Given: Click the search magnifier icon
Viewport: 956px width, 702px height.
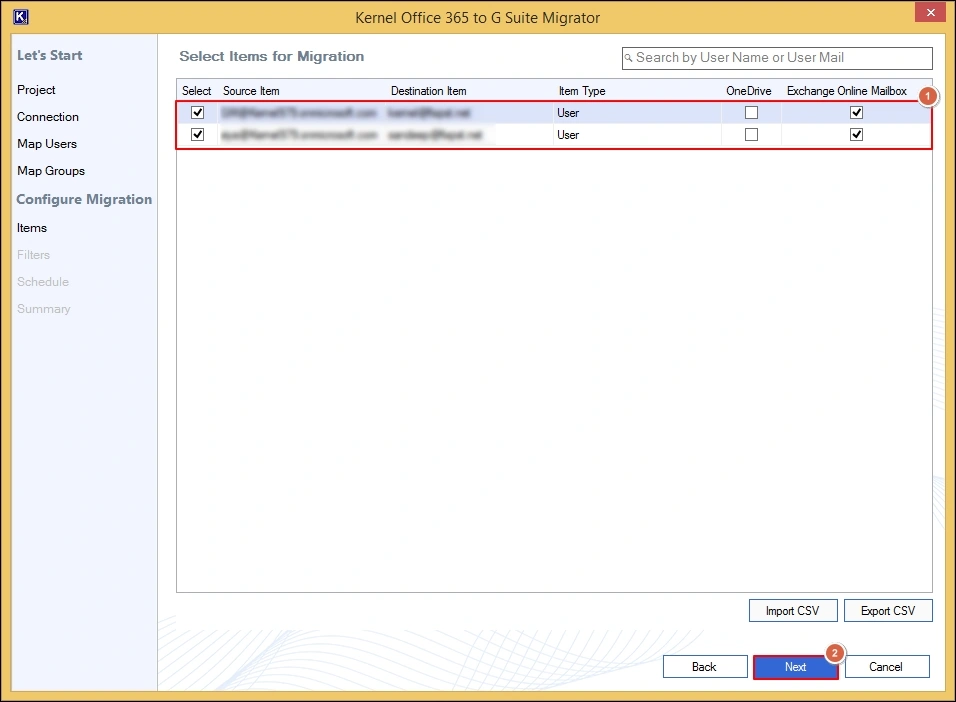Looking at the screenshot, I should (629, 58).
